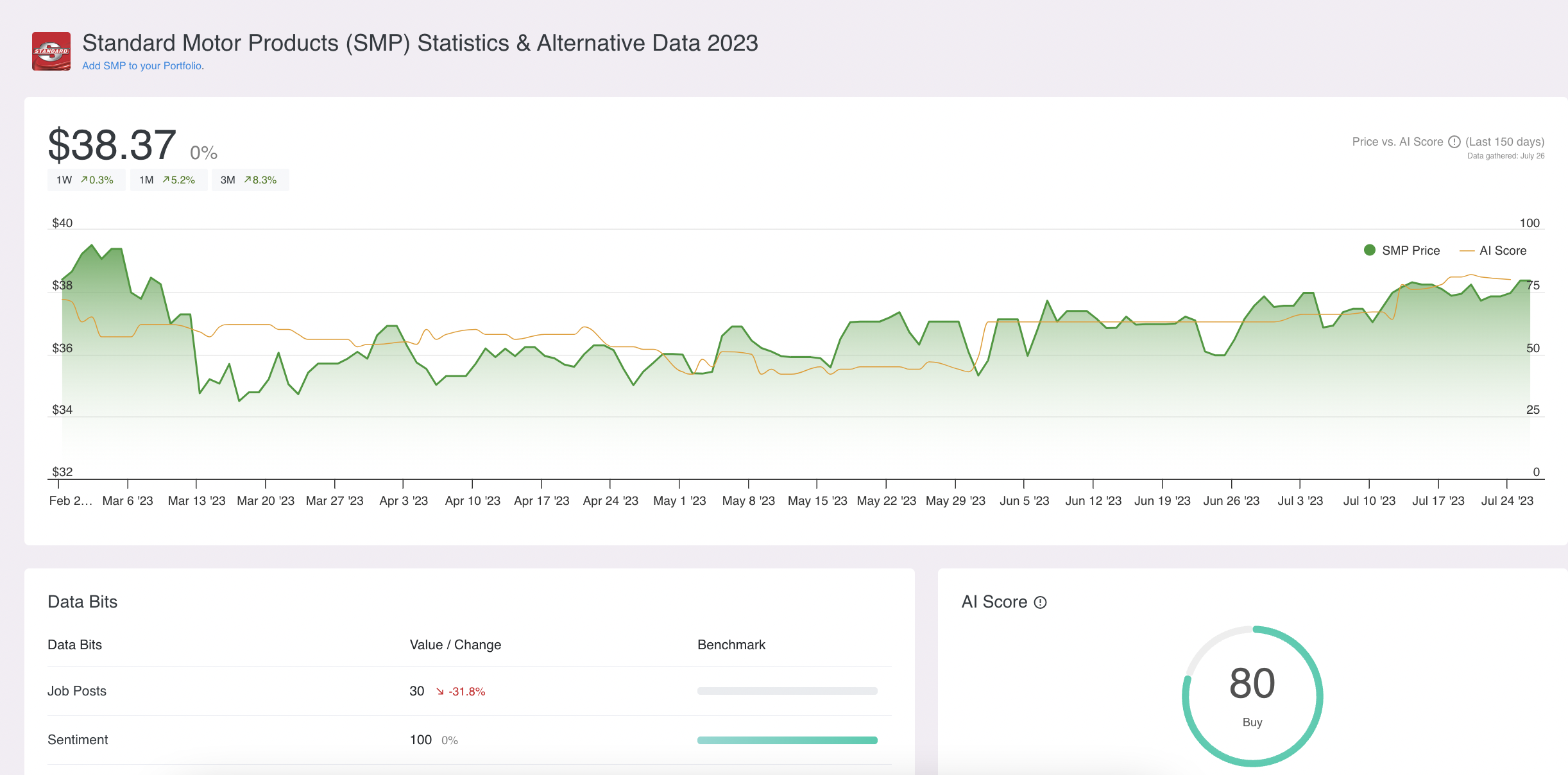Click the Job Posts row label

(x=77, y=691)
